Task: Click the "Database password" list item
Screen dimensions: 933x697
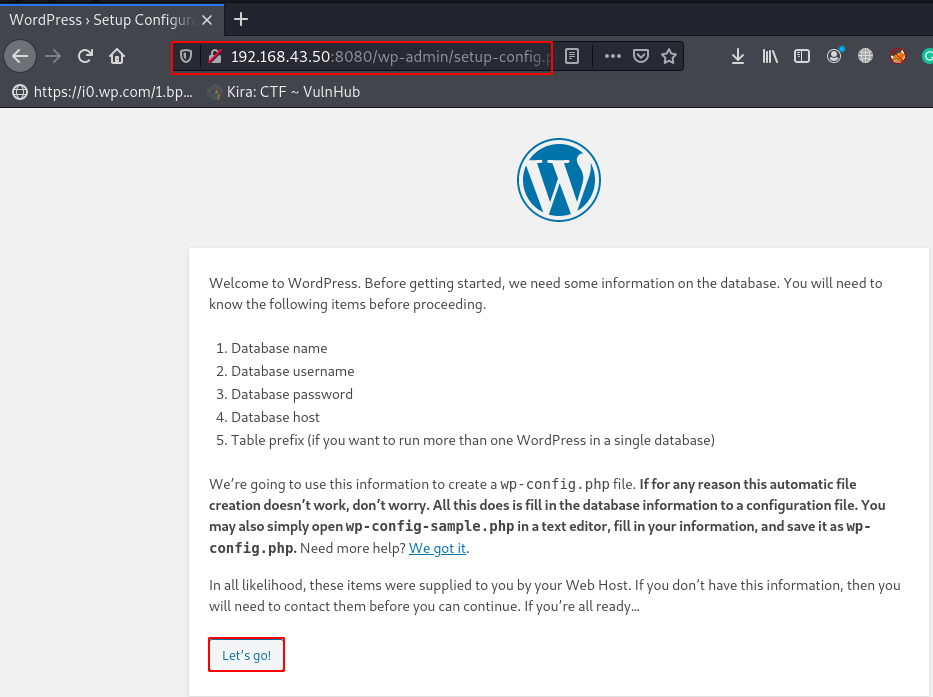Action: (x=292, y=394)
